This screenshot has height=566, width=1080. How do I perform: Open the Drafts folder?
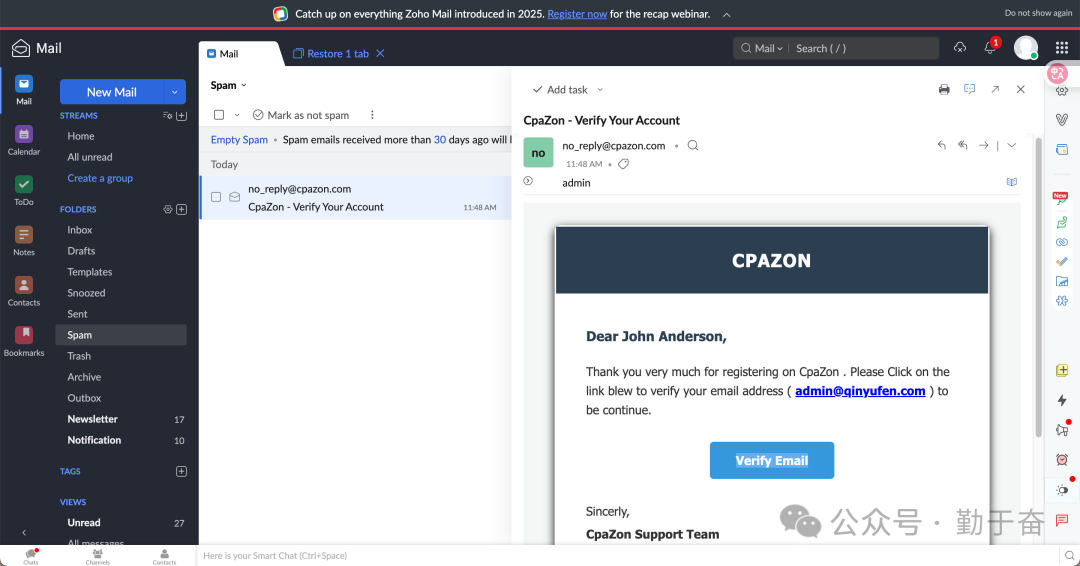(81, 251)
